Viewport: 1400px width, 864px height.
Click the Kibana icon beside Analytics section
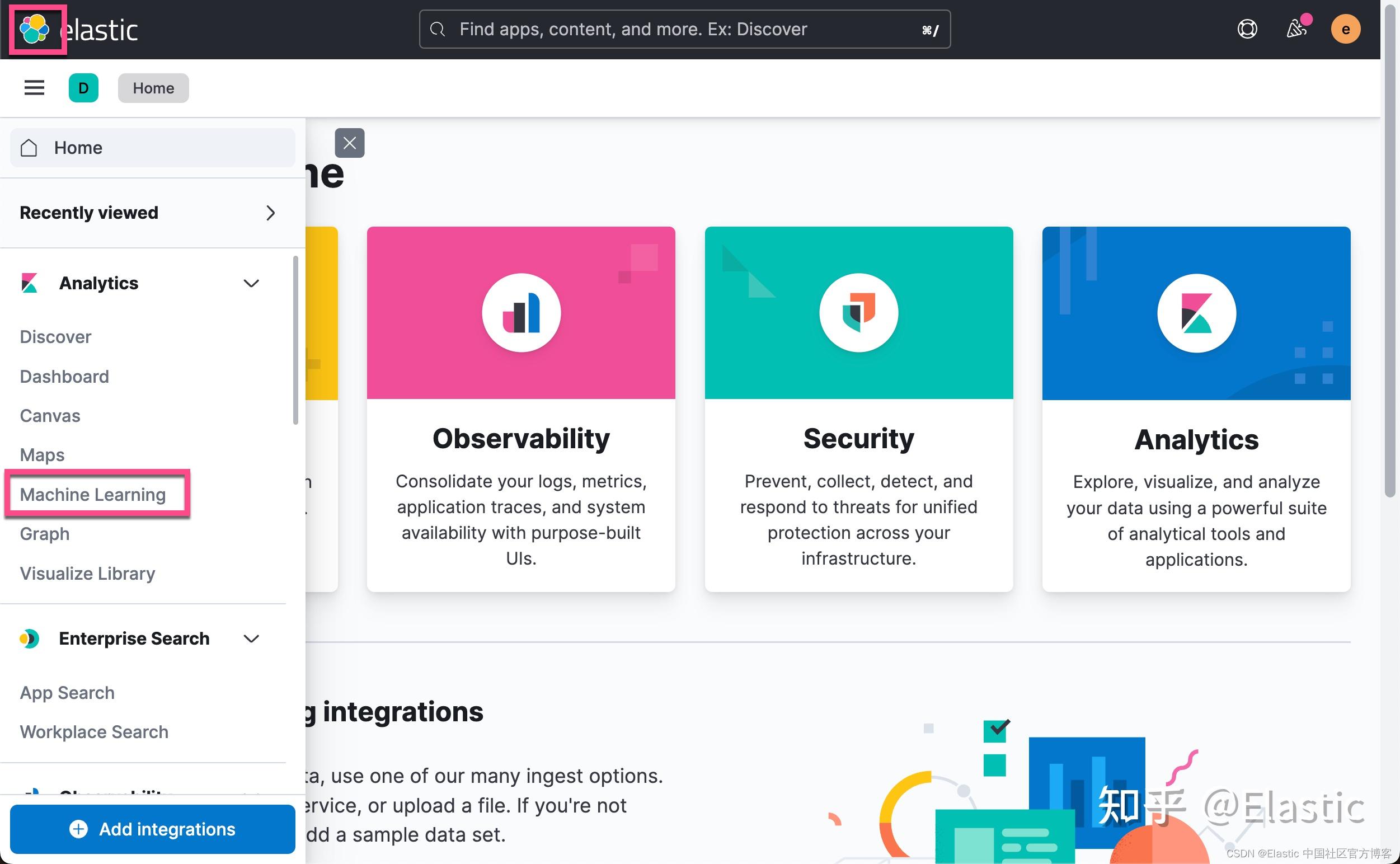29,282
